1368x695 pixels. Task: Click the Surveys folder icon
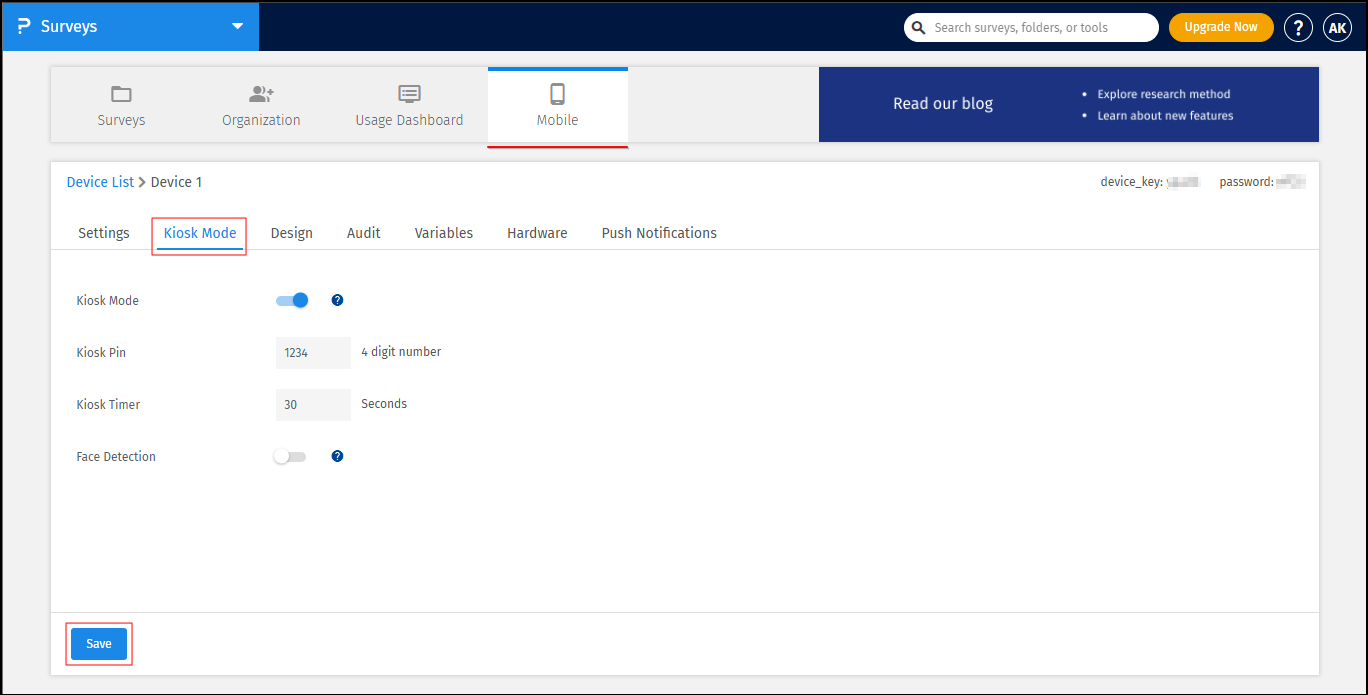(x=121, y=94)
